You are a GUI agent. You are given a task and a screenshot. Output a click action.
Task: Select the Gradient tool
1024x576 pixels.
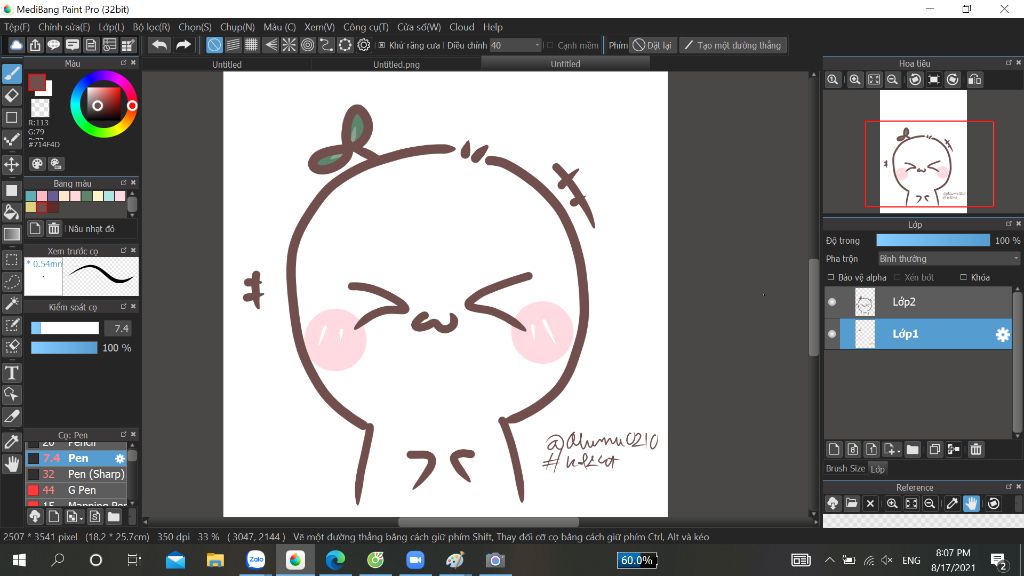12,234
